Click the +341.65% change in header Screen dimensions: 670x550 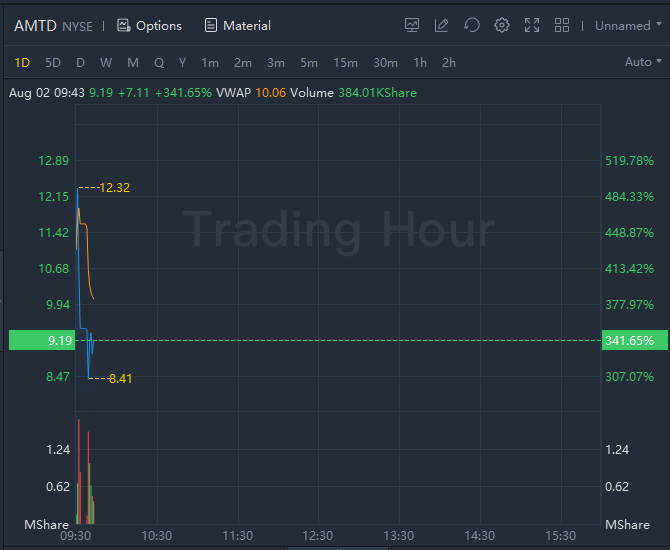pyautogui.click(x=183, y=93)
